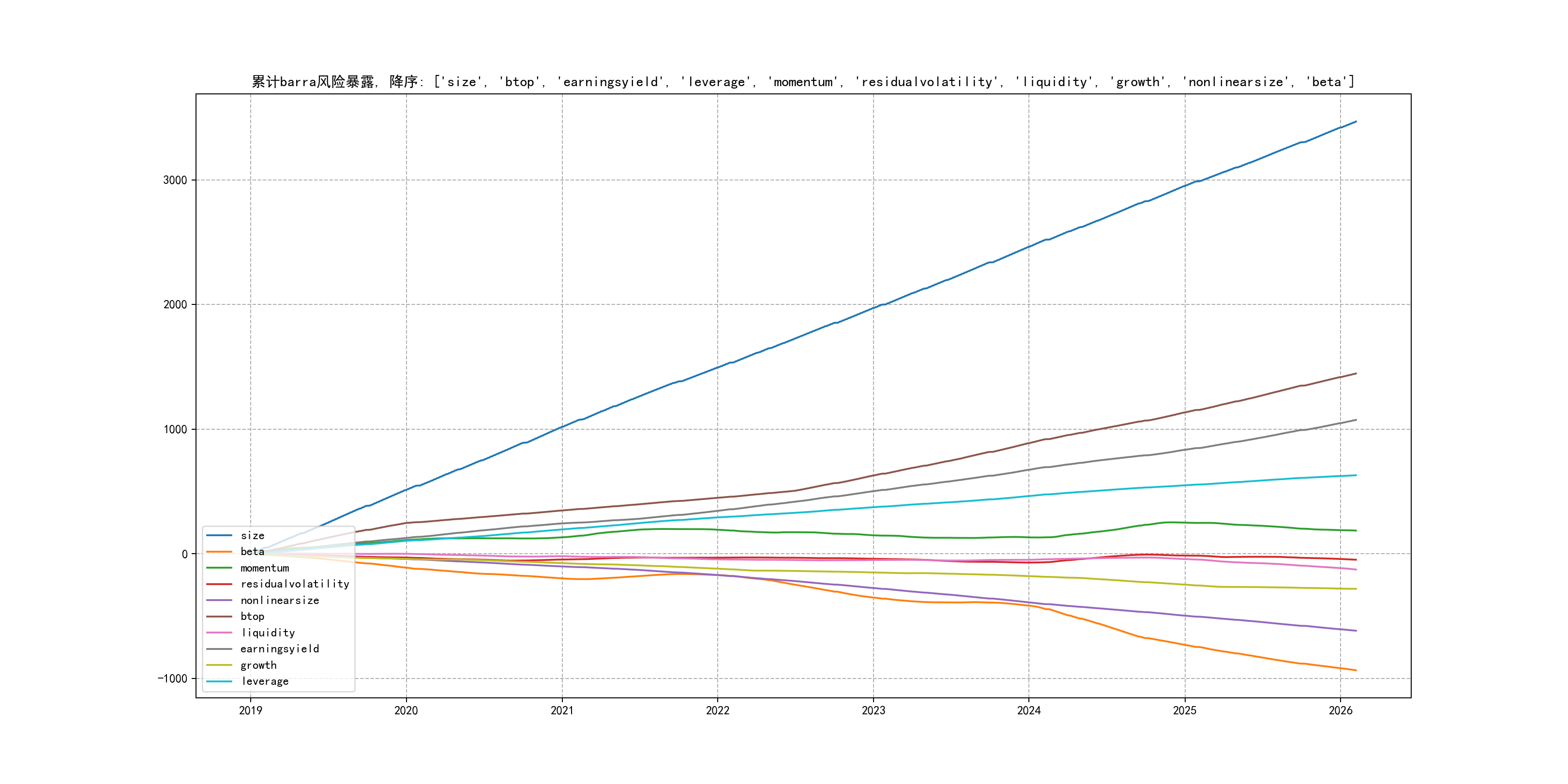Select the nonlinearsize legend entry text
The height and width of the screenshot is (784, 1568).
click(279, 600)
